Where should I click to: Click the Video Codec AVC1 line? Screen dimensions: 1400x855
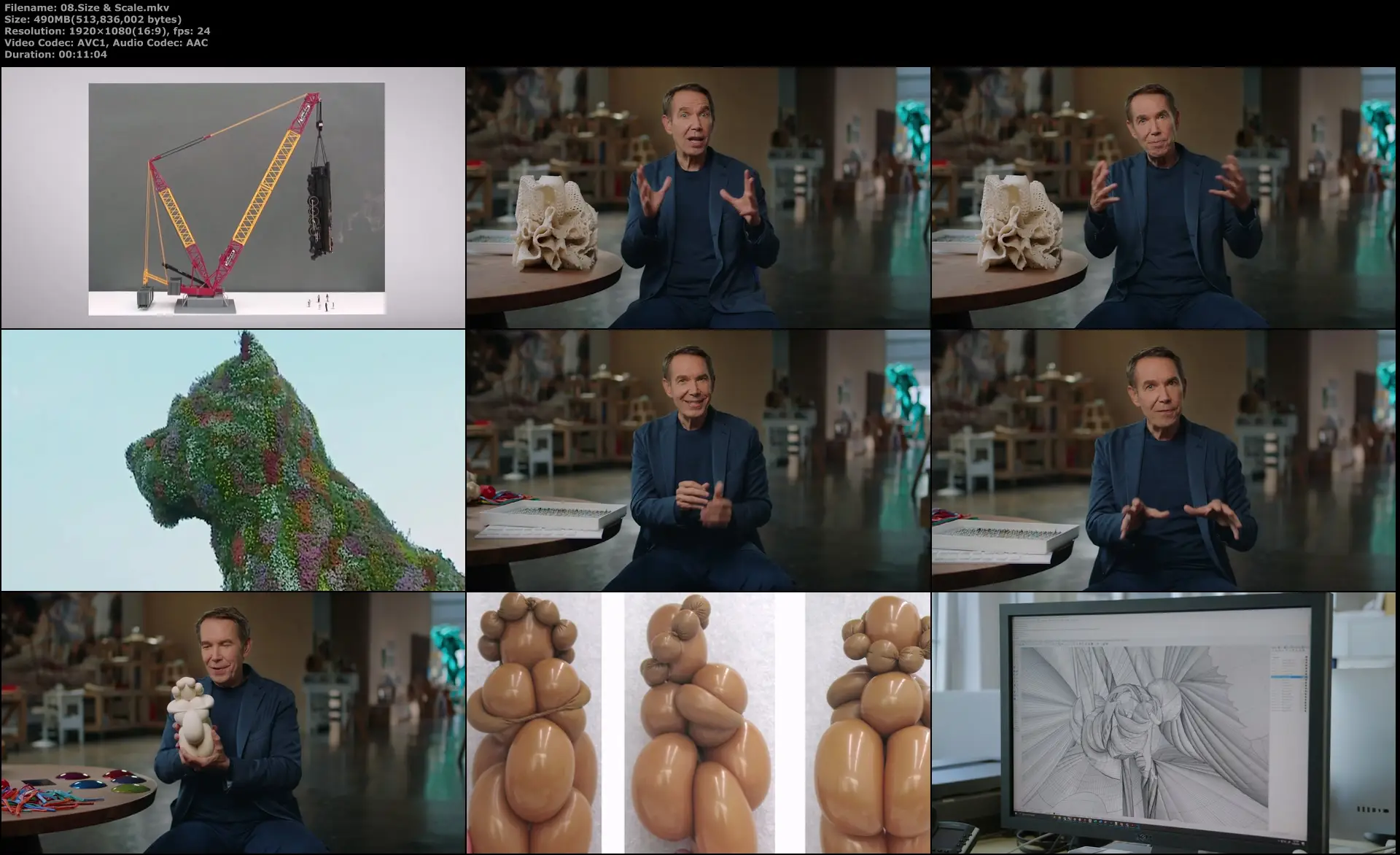pyautogui.click(x=106, y=42)
